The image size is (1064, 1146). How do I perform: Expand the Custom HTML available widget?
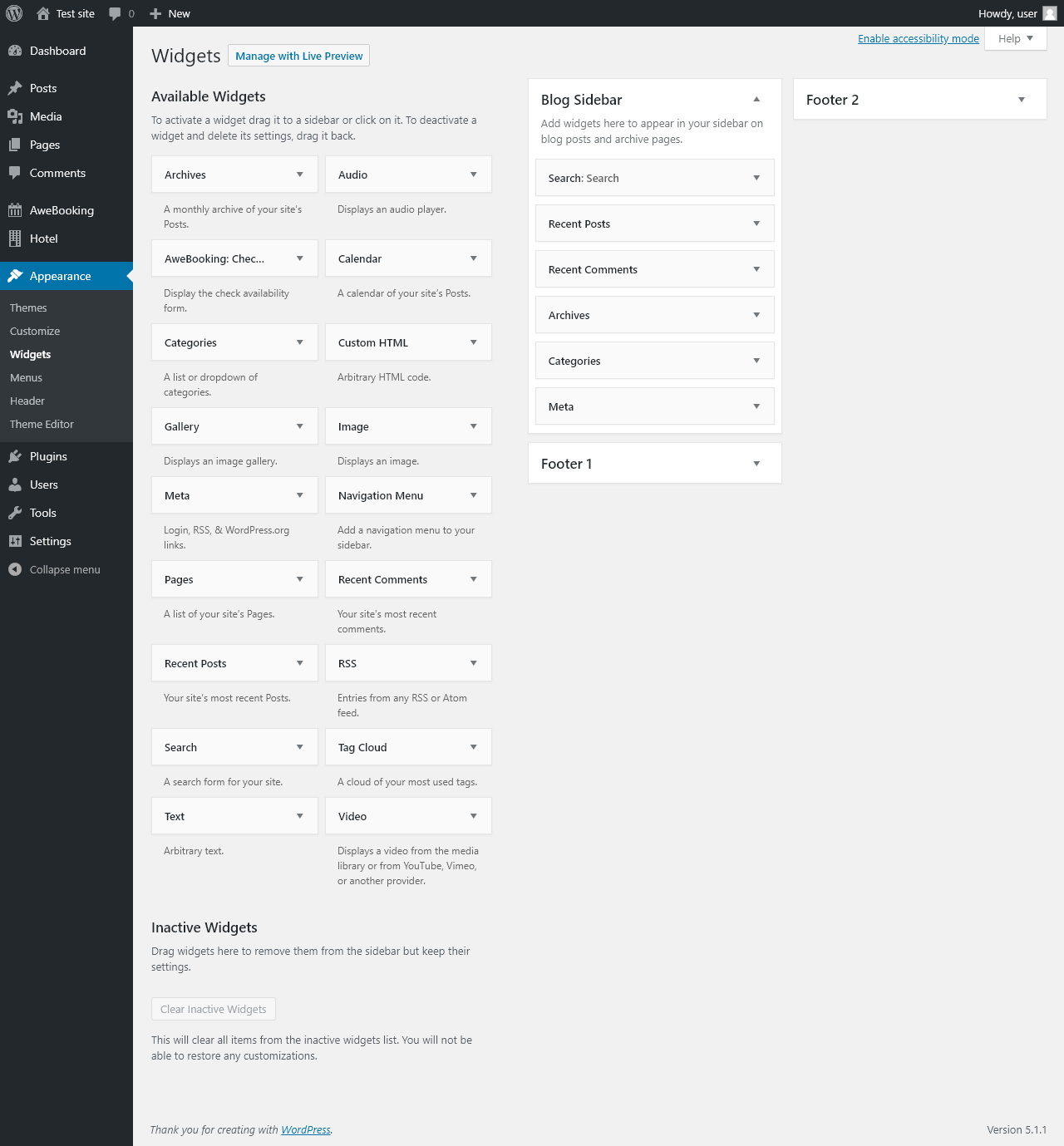[x=474, y=342]
